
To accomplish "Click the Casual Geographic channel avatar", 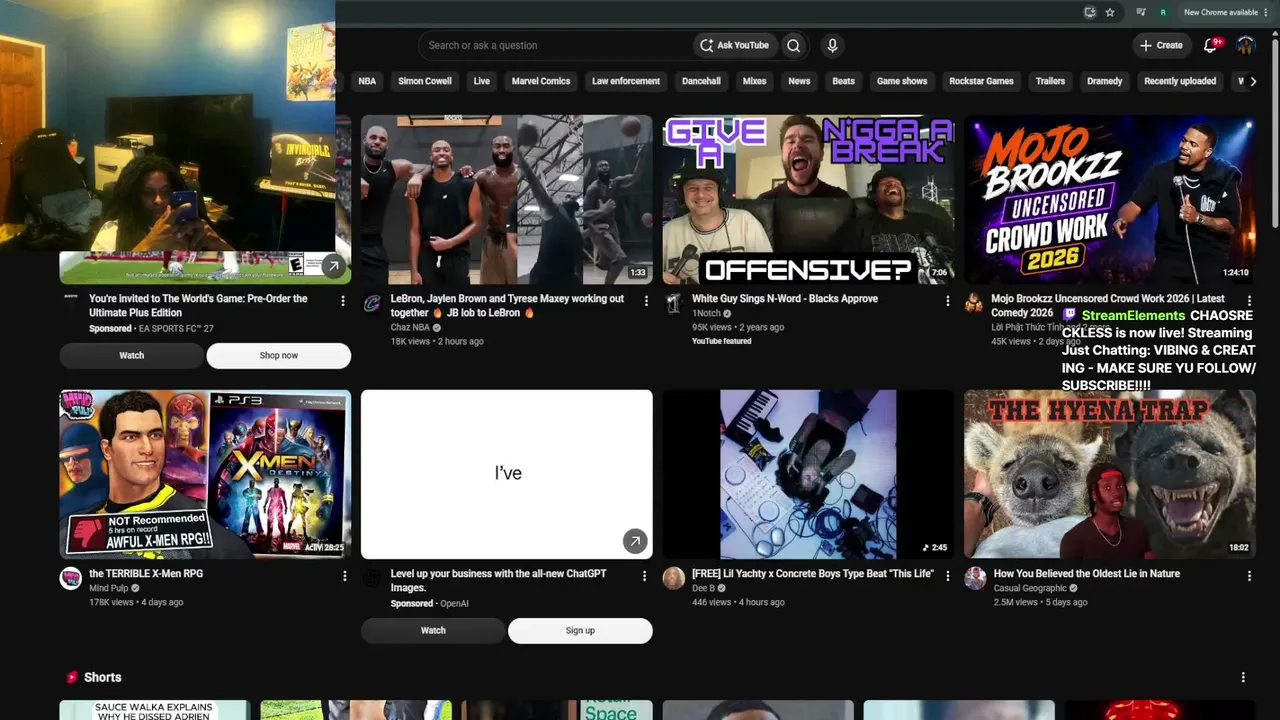I will click(975, 578).
